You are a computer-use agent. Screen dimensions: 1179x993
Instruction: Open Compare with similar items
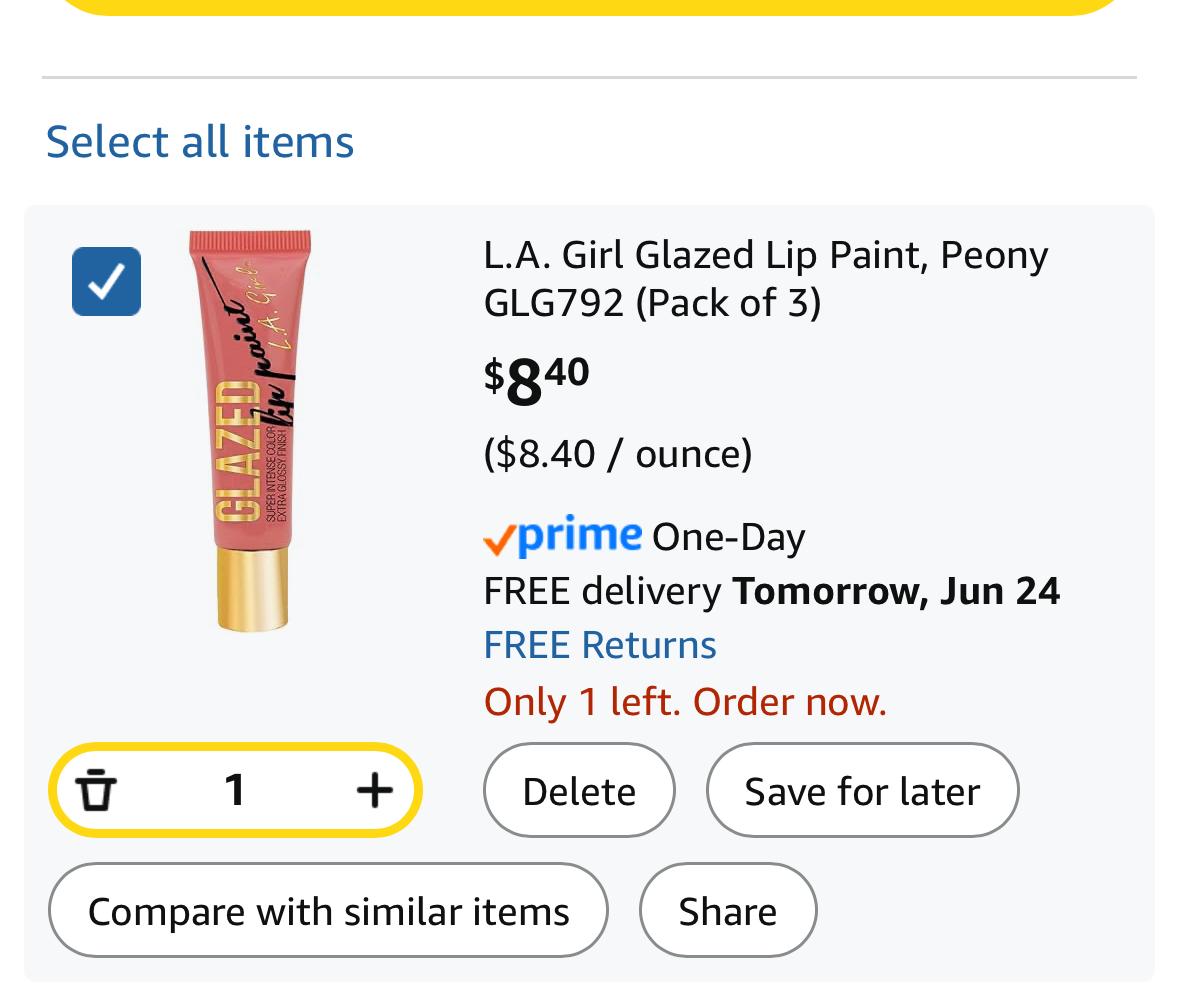(328, 910)
